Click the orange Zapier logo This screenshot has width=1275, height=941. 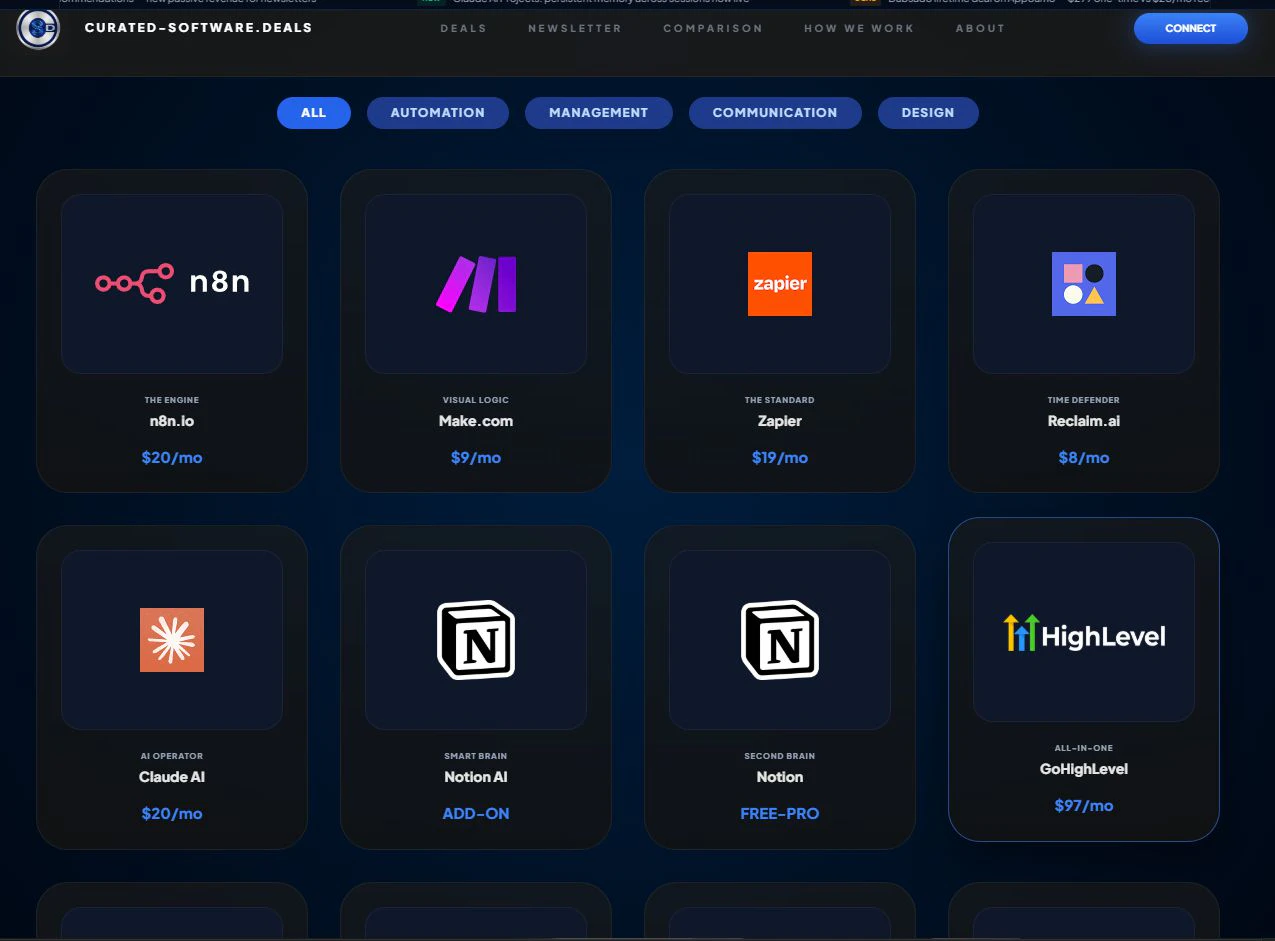tap(780, 284)
